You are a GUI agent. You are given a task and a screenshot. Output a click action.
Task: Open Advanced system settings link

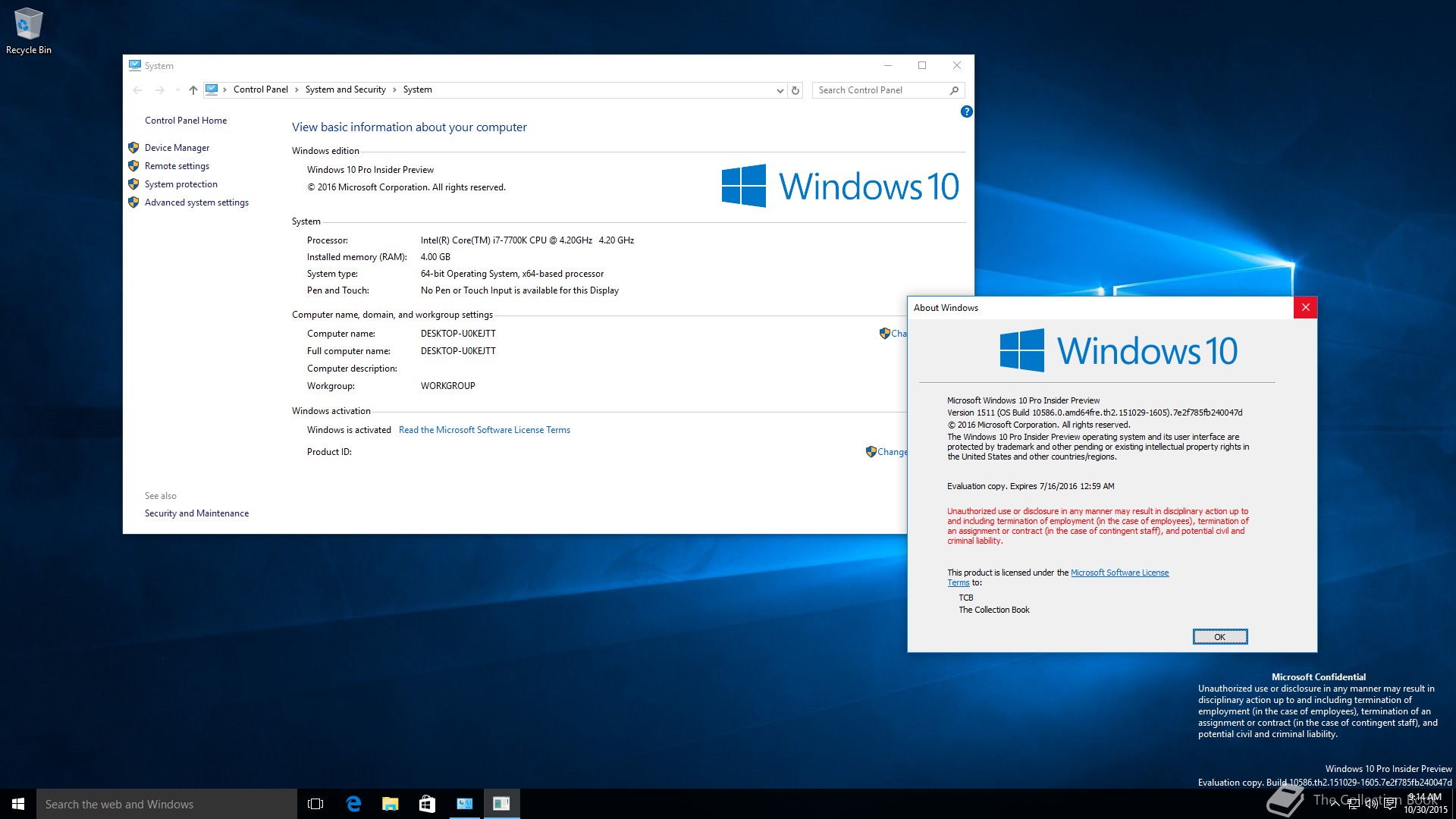click(196, 202)
